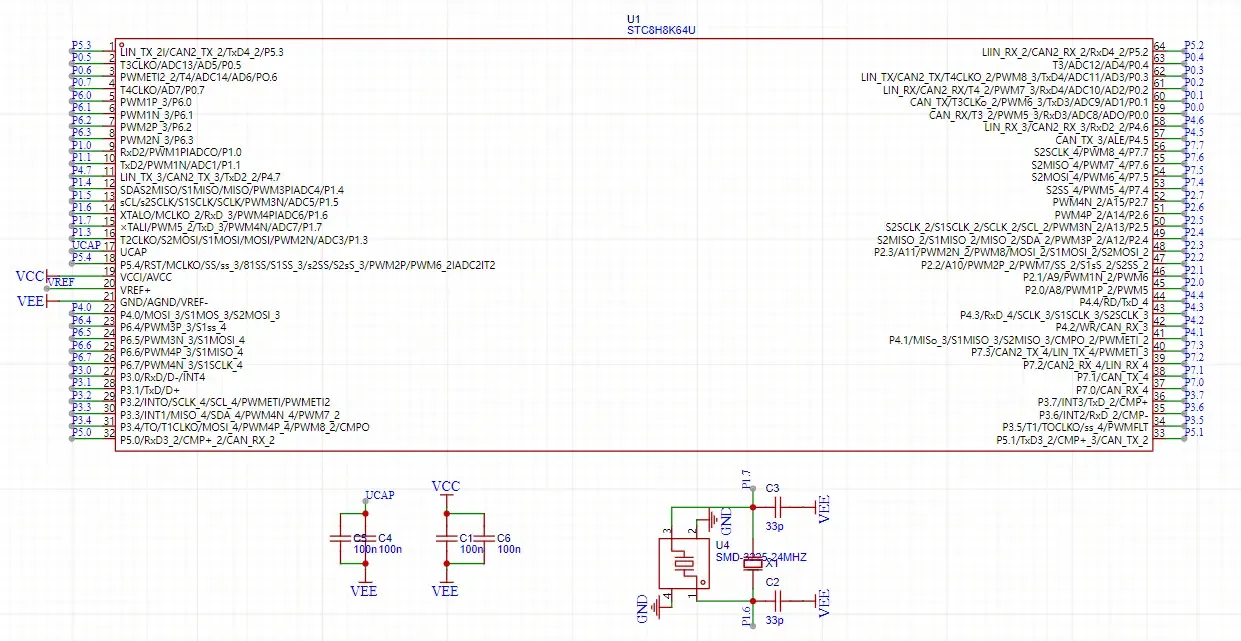
Task: Select pin name PWM4P_2/A14/P2.6
Action: tap(1100, 215)
